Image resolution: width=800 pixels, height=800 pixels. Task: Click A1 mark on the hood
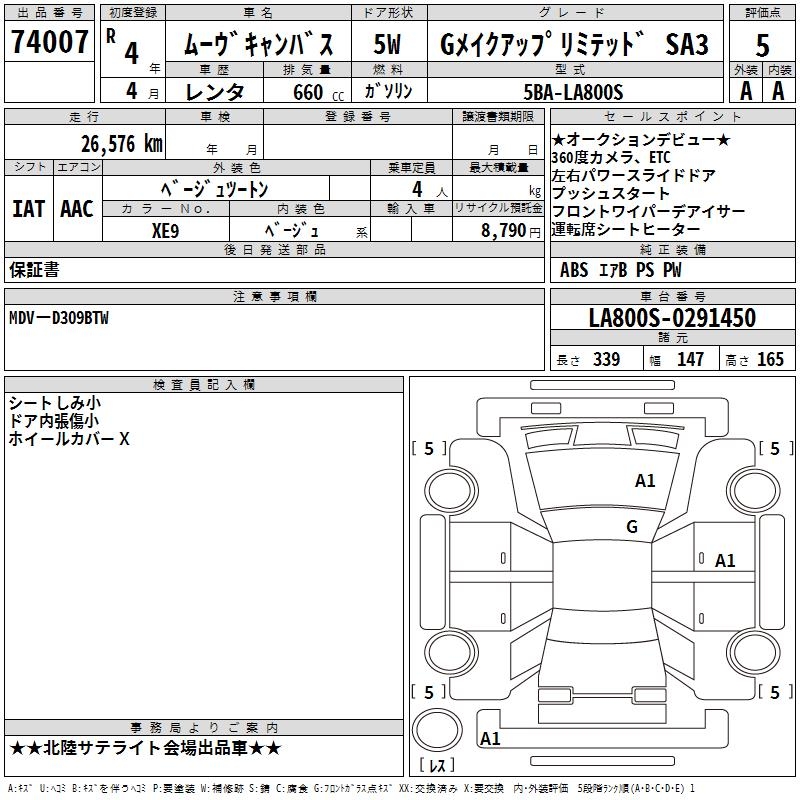[645, 480]
